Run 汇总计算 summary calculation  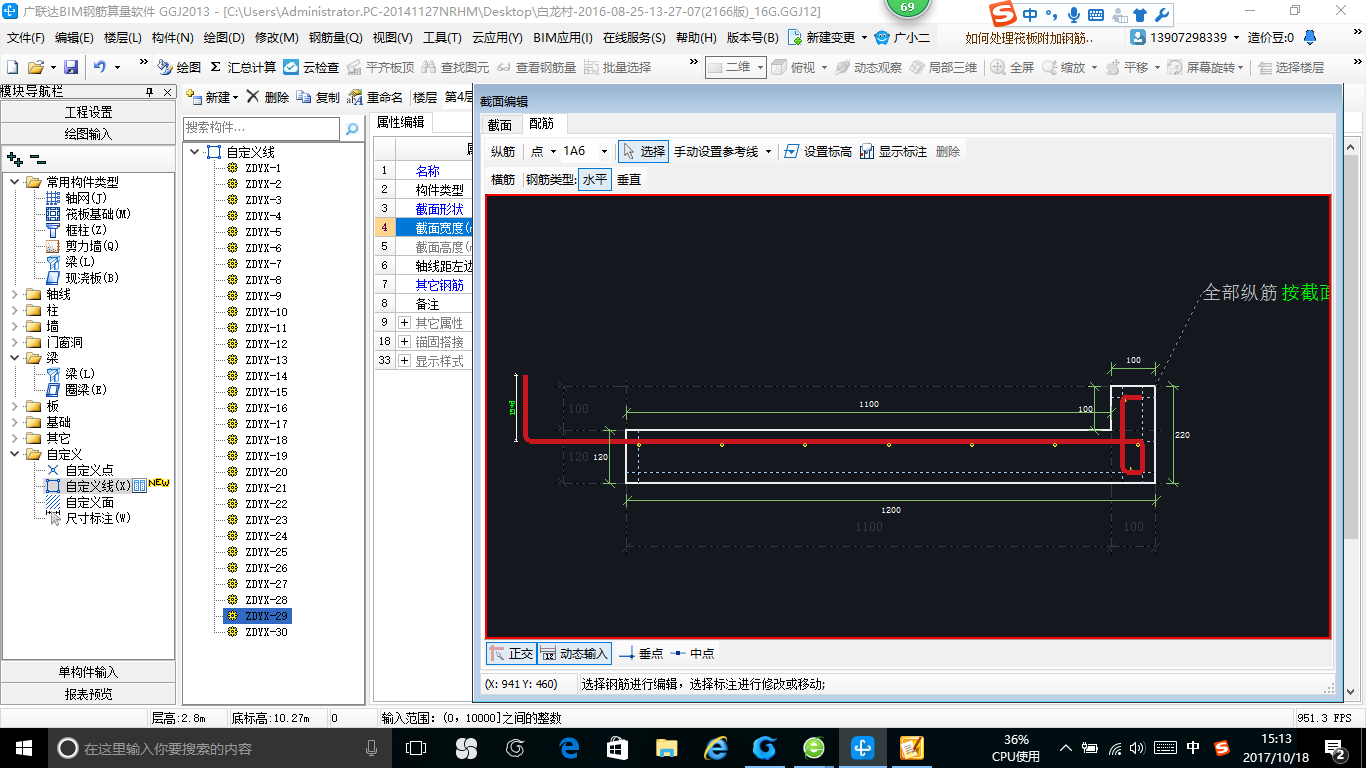click(x=243, y=67)
